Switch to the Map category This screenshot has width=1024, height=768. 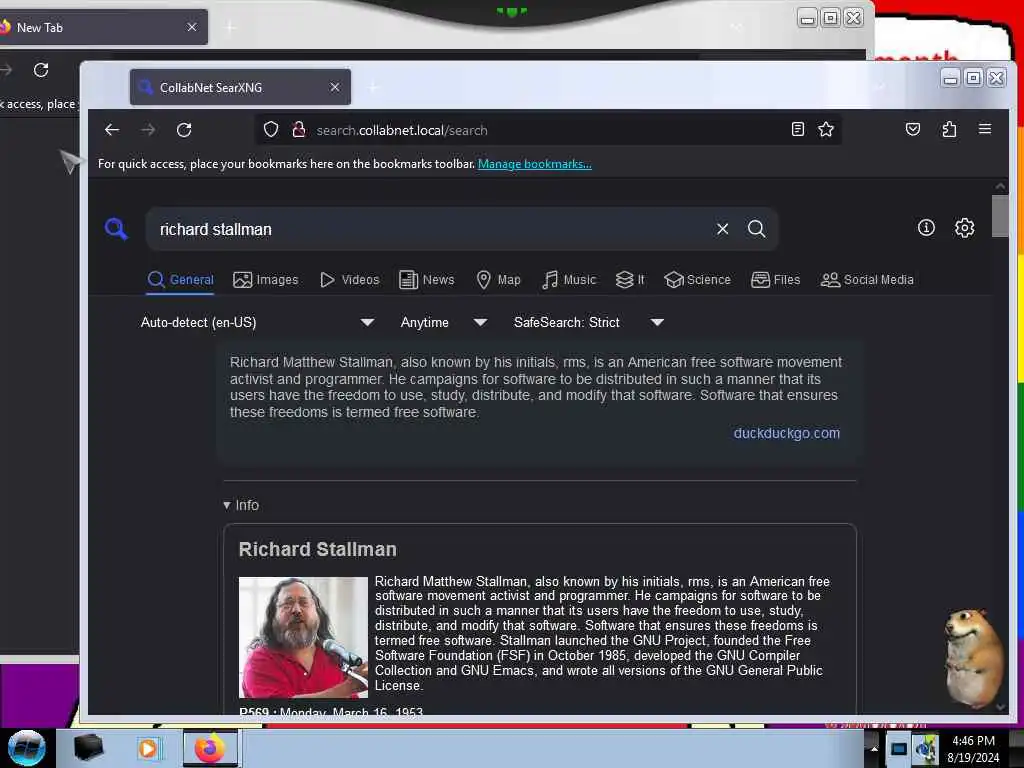[498, 280]
